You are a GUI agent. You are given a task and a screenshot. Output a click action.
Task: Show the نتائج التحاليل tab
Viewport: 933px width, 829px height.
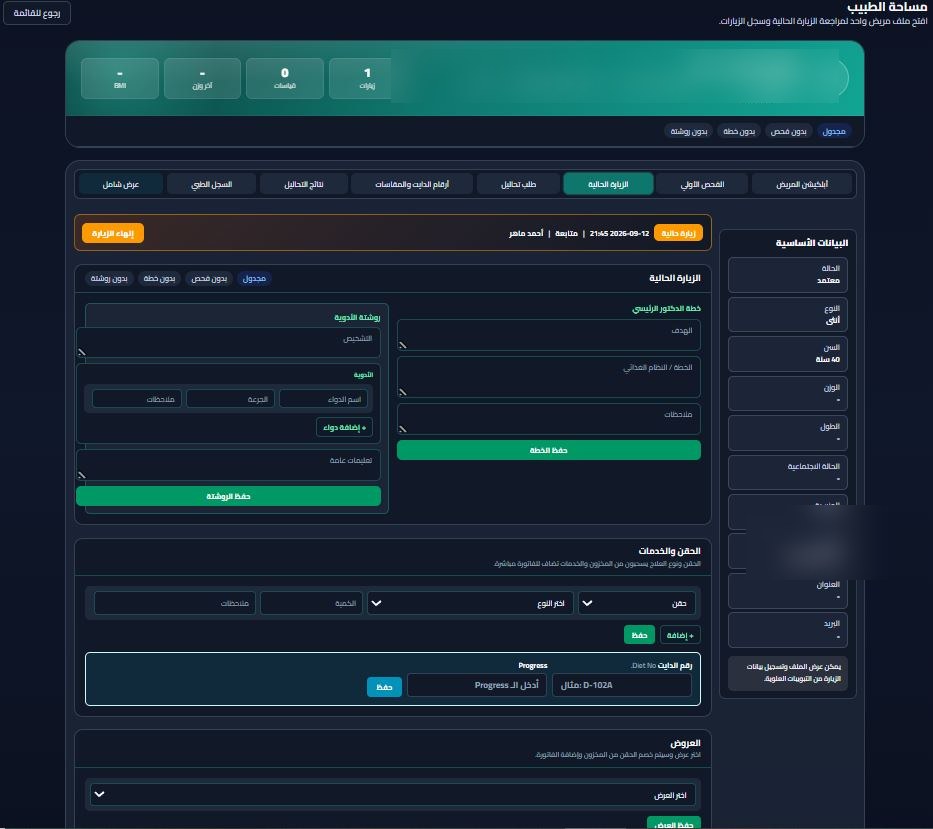pyautogui.click(x=303, y=184)
